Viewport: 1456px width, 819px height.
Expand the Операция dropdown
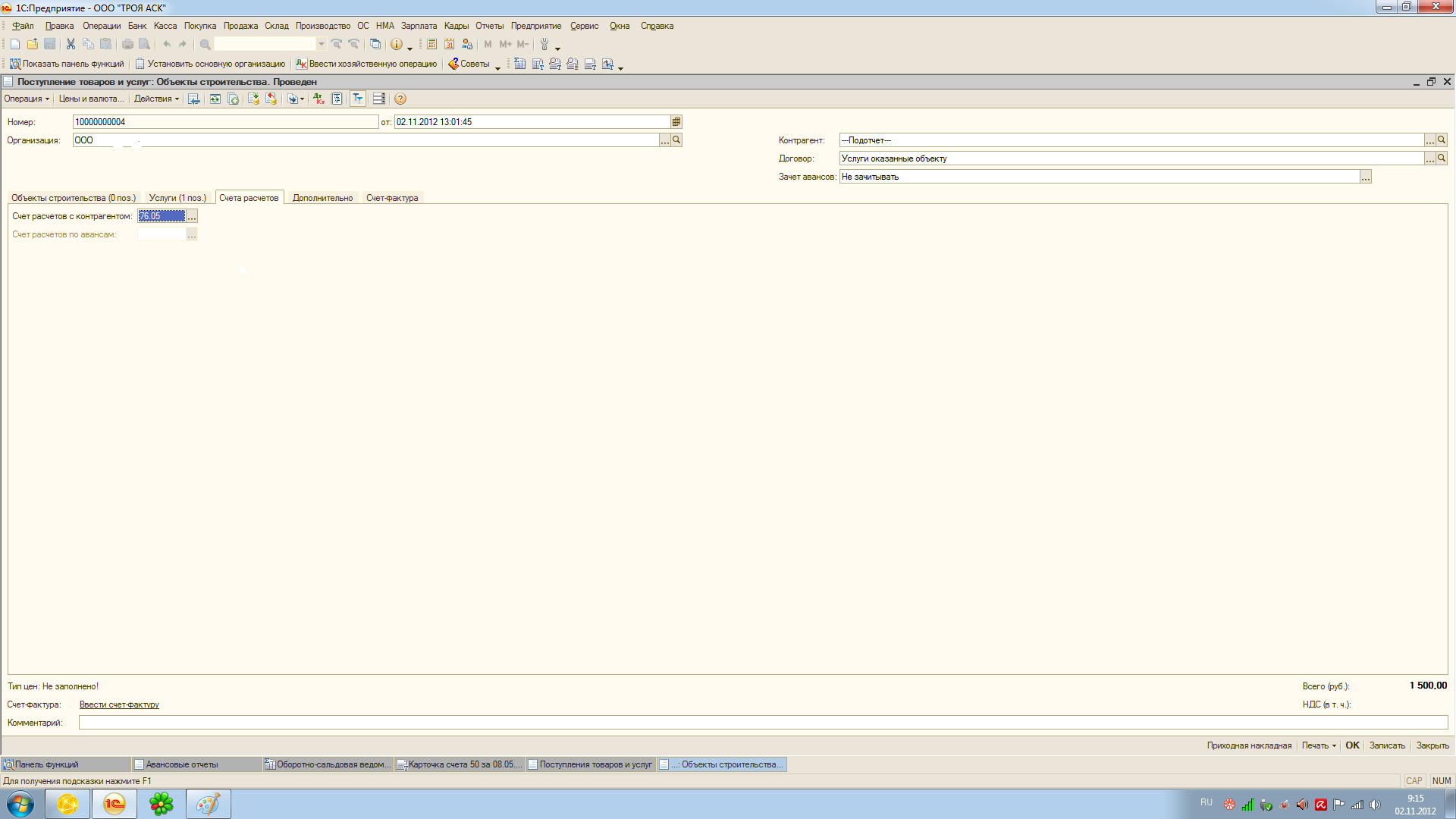coord(27,99)
